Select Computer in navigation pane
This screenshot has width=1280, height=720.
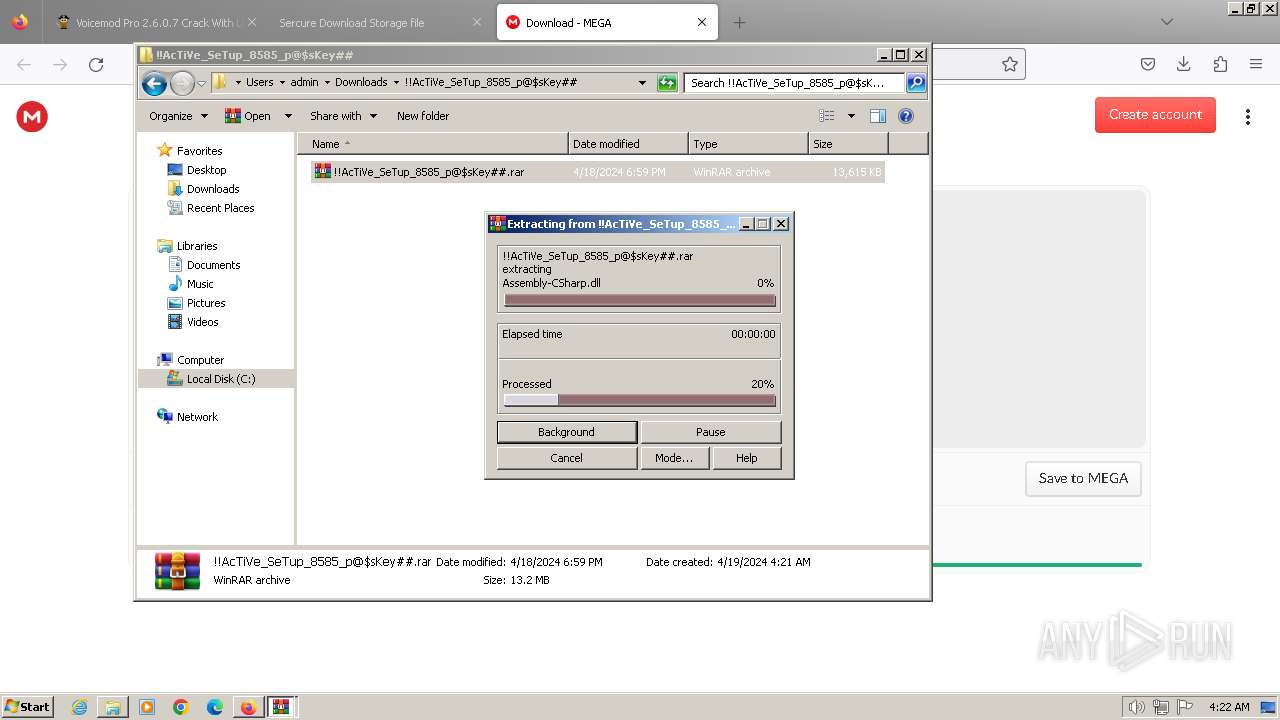click(x=200, y=360)
